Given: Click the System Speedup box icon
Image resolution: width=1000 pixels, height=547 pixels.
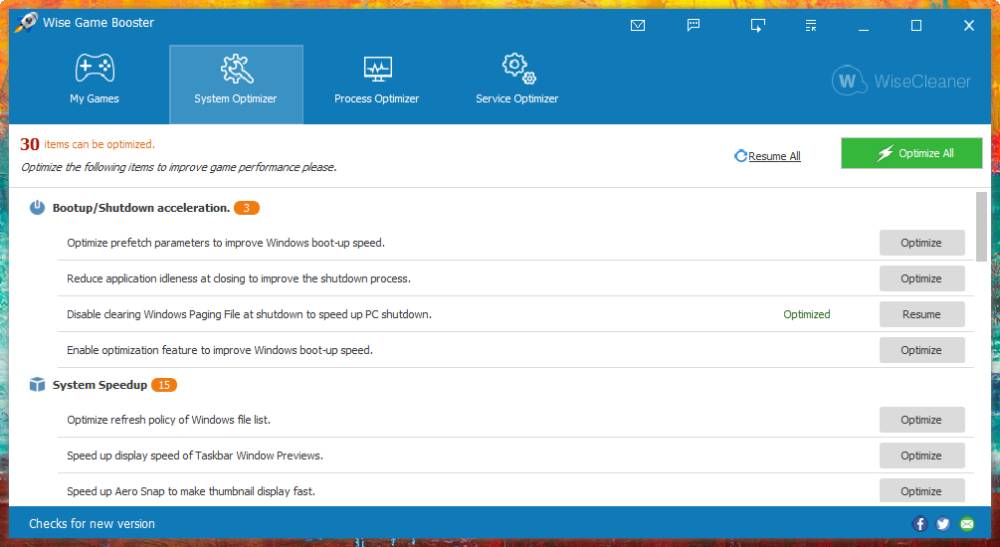Looking at the screenshot, I should [x=37, y=384].
